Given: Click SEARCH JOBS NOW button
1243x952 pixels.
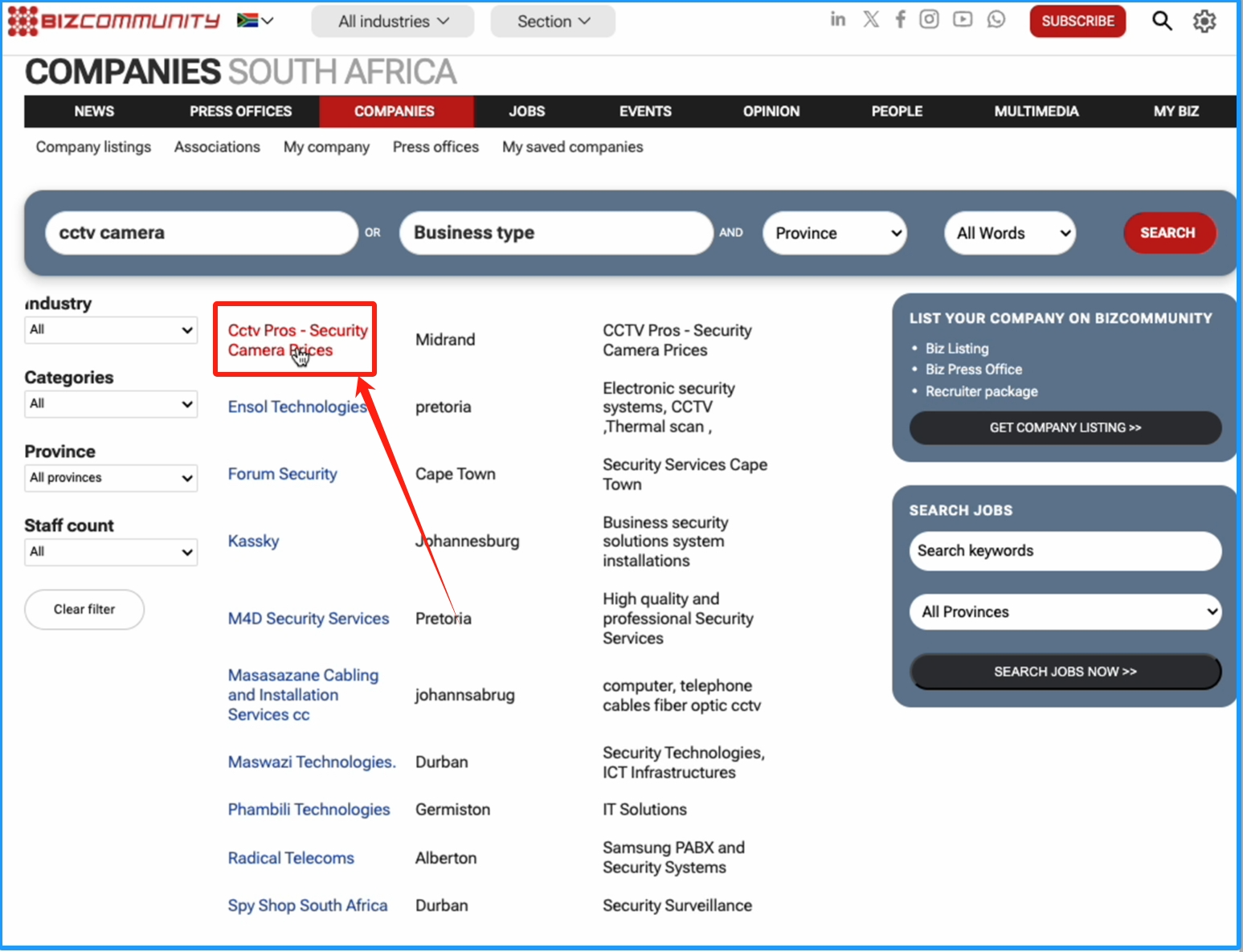Looking at the screenshot, I should (x=1065, y=672).
